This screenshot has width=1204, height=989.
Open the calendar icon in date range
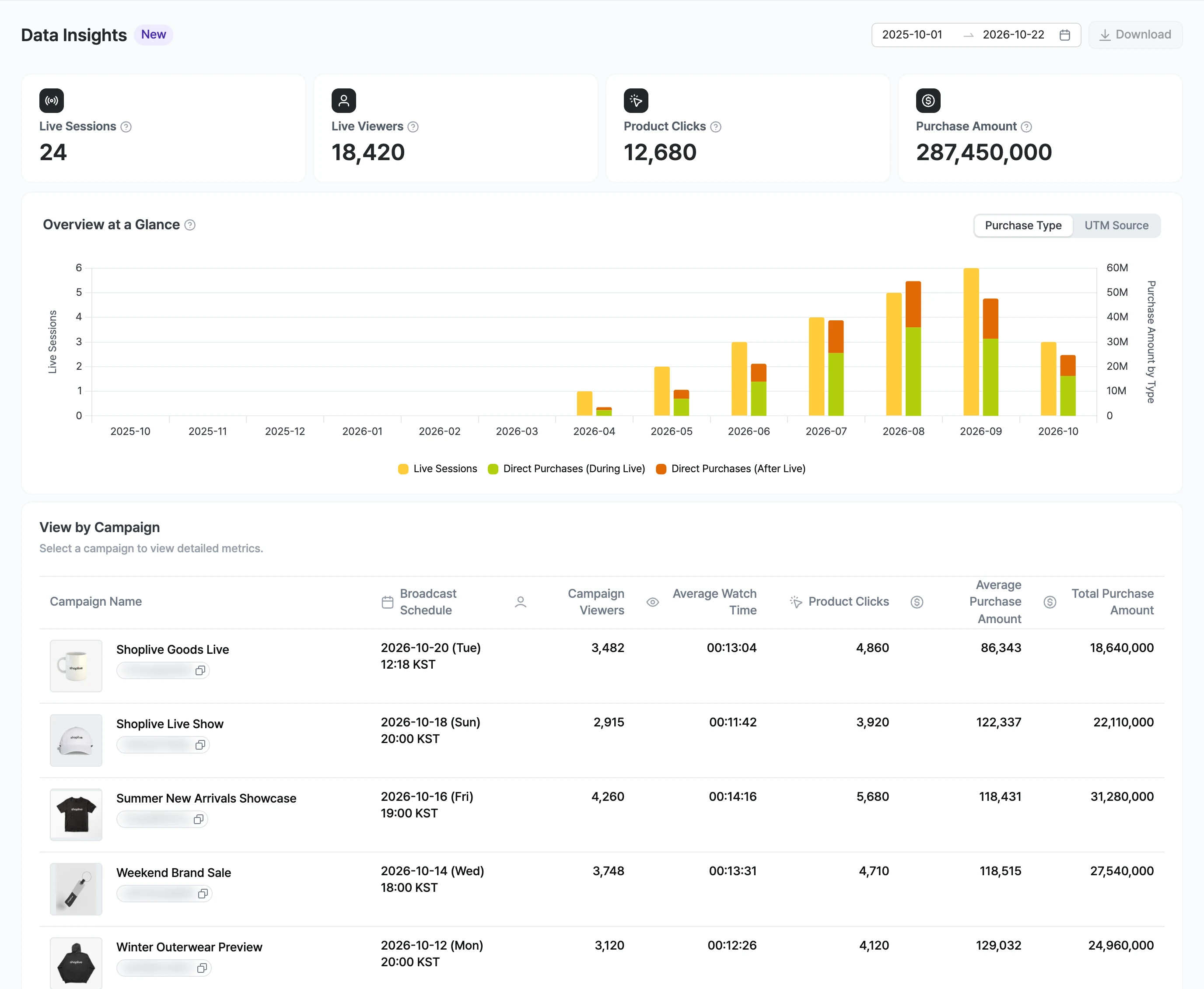pos(1064,35)
